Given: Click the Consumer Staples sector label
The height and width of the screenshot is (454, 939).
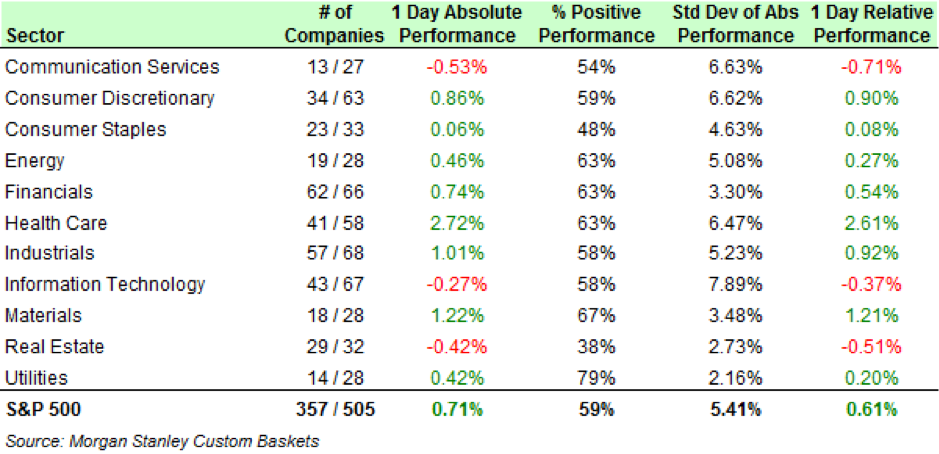Looking at the screenshot, I should [x=85, y=129].
